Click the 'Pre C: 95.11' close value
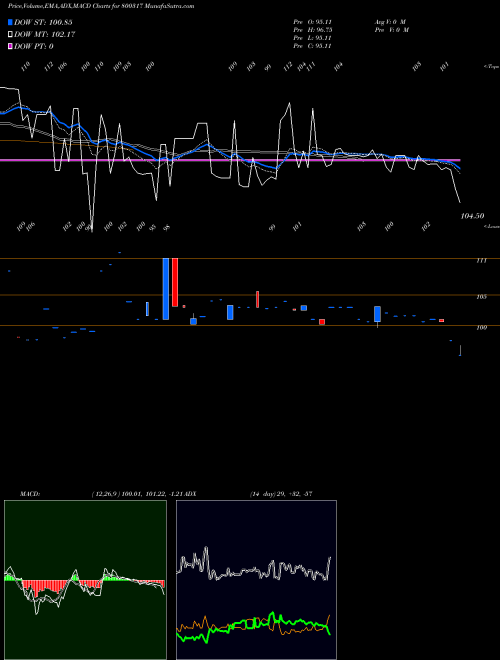Image resolution: width=500 pixels, height=660 pixels. pos(312,46)
